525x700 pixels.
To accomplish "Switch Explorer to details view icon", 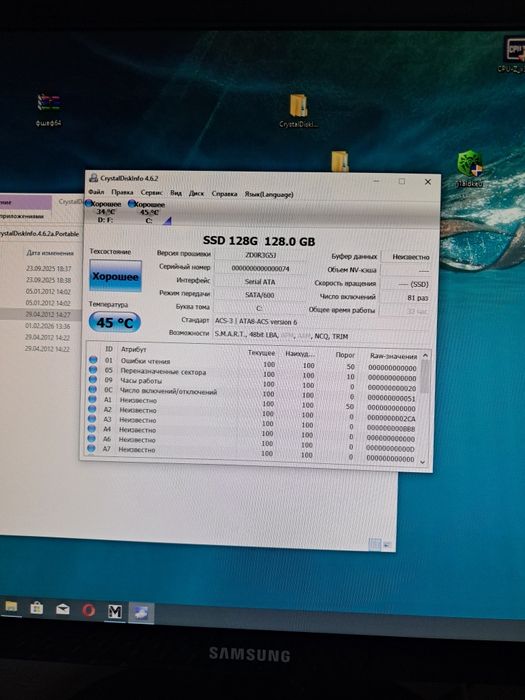I will coord(375,544).
